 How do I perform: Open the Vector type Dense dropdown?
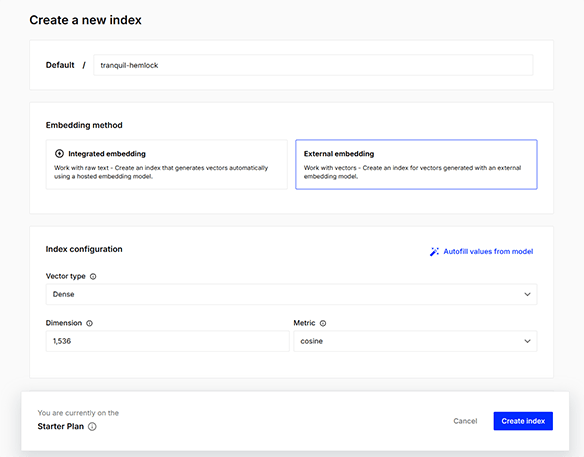pyautogui.click(x=291, y=294)
